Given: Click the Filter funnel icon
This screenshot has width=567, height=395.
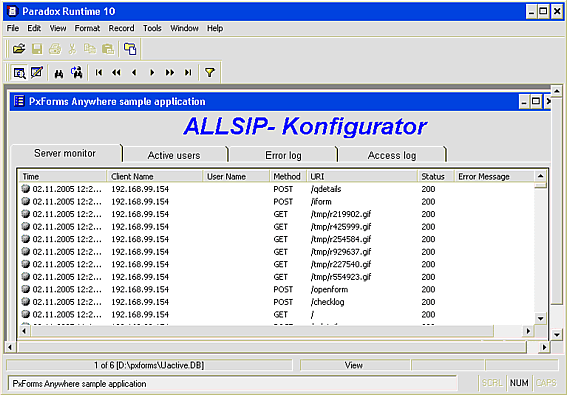Looking at the screenshot, I should coord(210,73).
